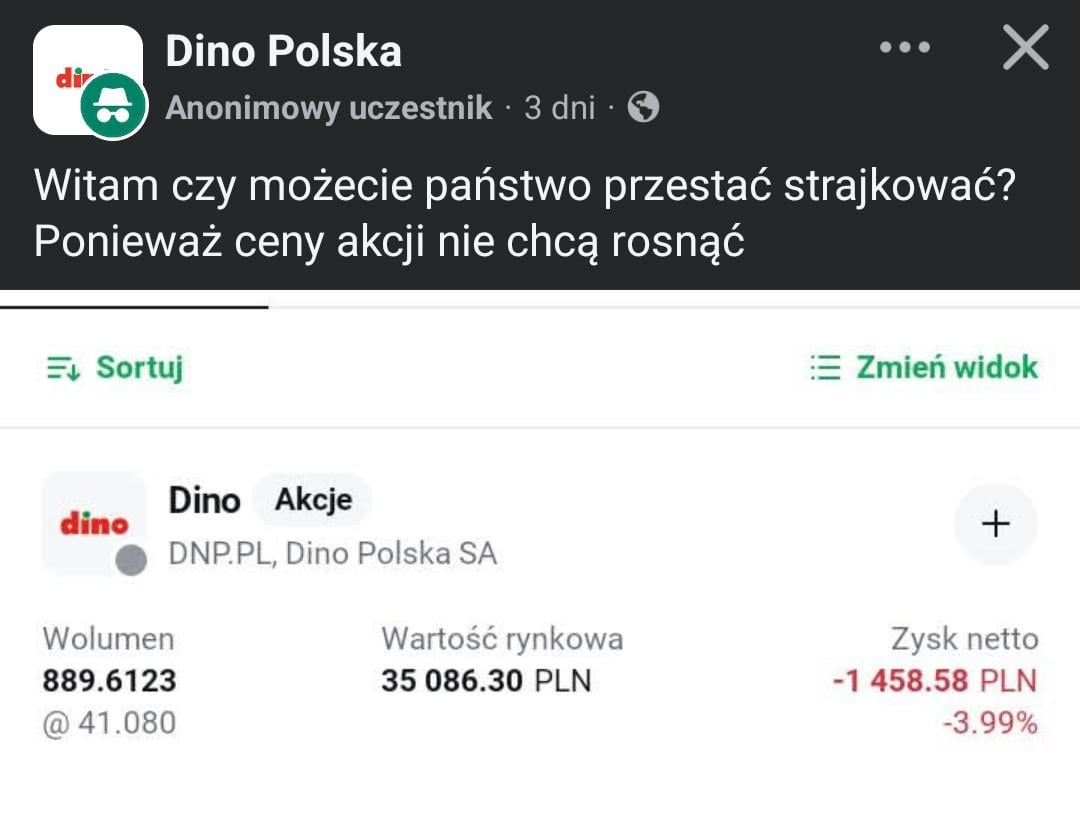This screenshot has width=1080, height=836.
Task: Click the "3 dni" post timestamp
Action: (559, 108)
